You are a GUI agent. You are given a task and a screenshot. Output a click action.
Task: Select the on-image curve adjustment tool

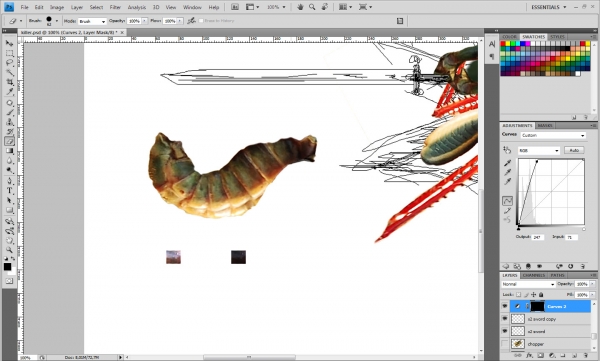507,150
